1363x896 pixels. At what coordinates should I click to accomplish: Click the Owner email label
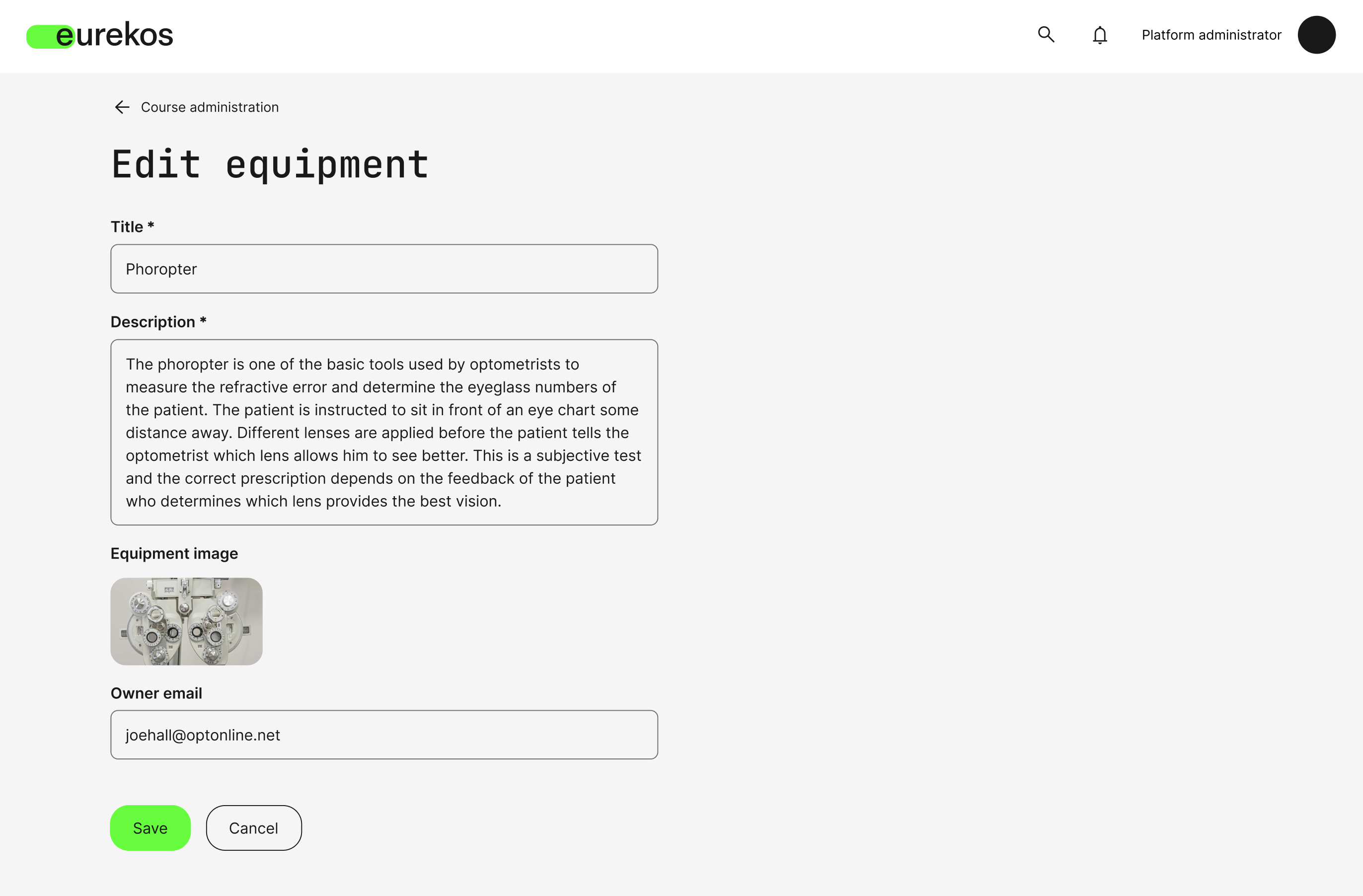[x=156, y=693]
